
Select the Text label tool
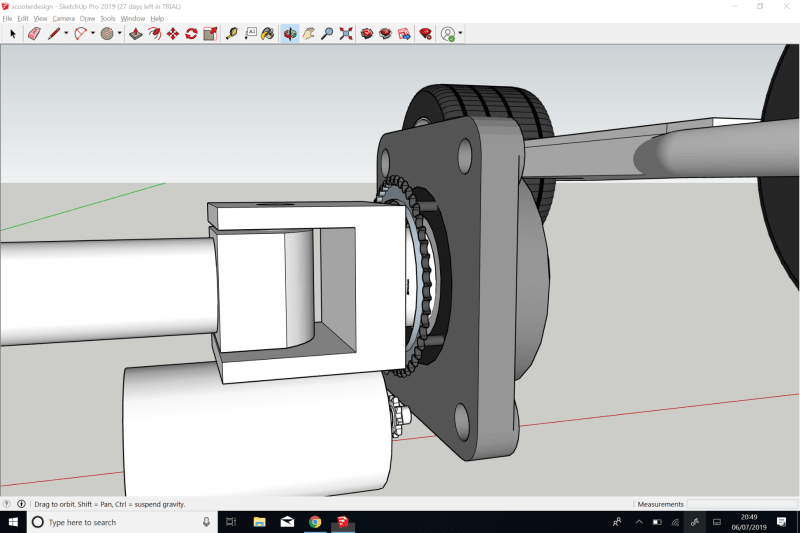pyautogui.click(x=251, y=34)
